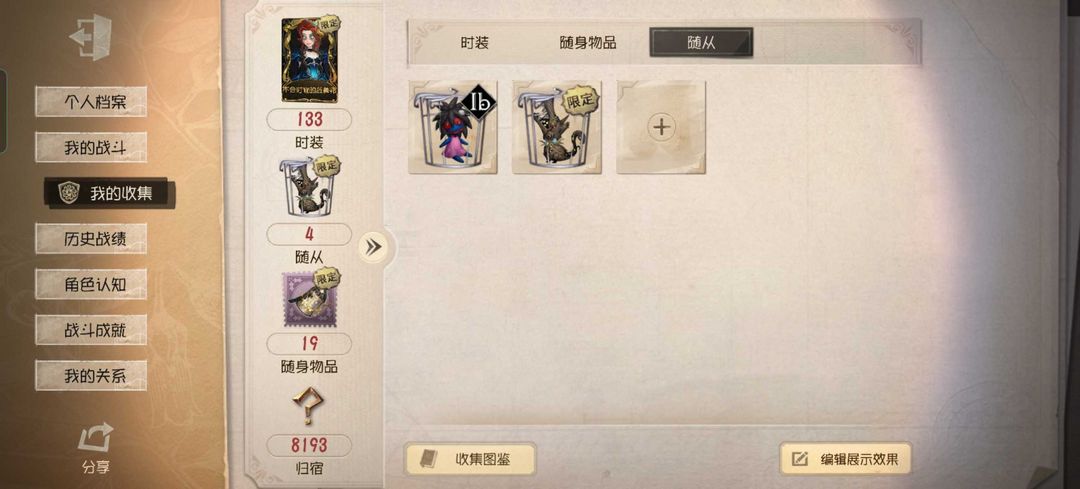The width and height of the screenshot is (1080, 489).
Task: Click the 编辑展示效果 button
Action: [x=845, y=459]
